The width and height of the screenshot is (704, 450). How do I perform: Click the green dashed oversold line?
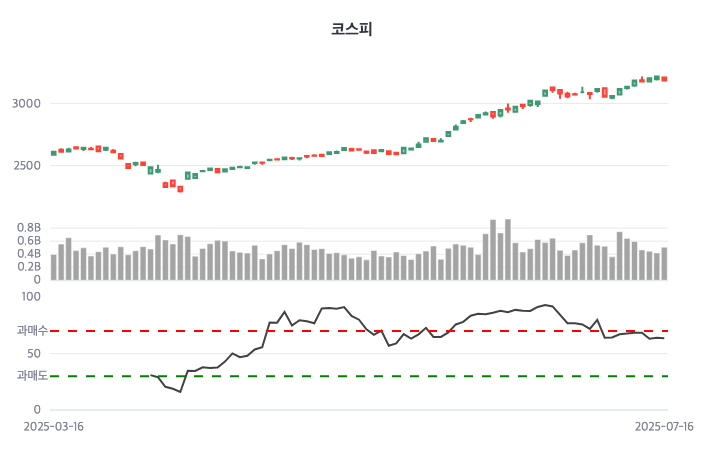point(400,376)
